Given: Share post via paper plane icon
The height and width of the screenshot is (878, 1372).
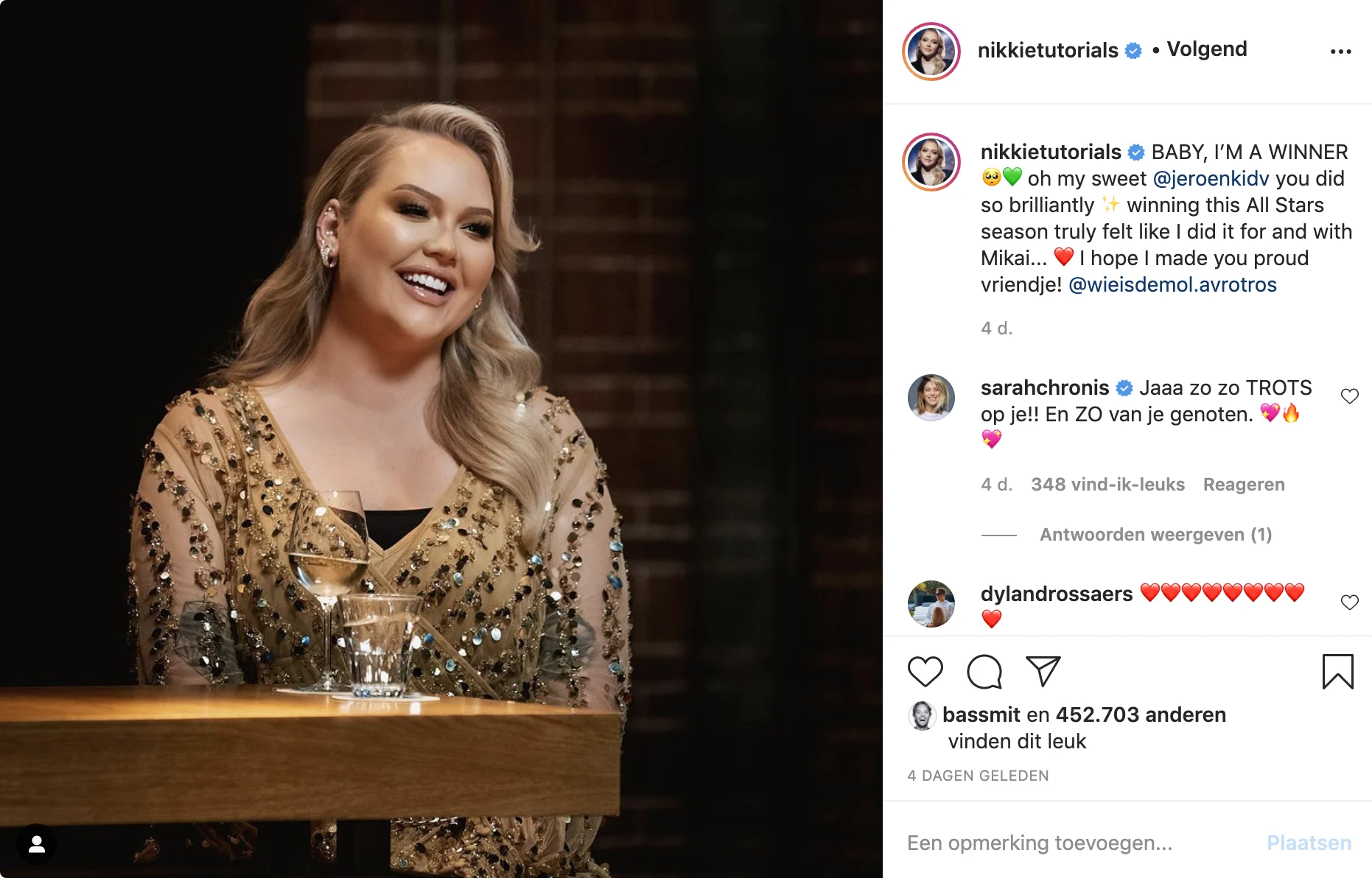Looking at the screenshot, I should (1043, 671).
